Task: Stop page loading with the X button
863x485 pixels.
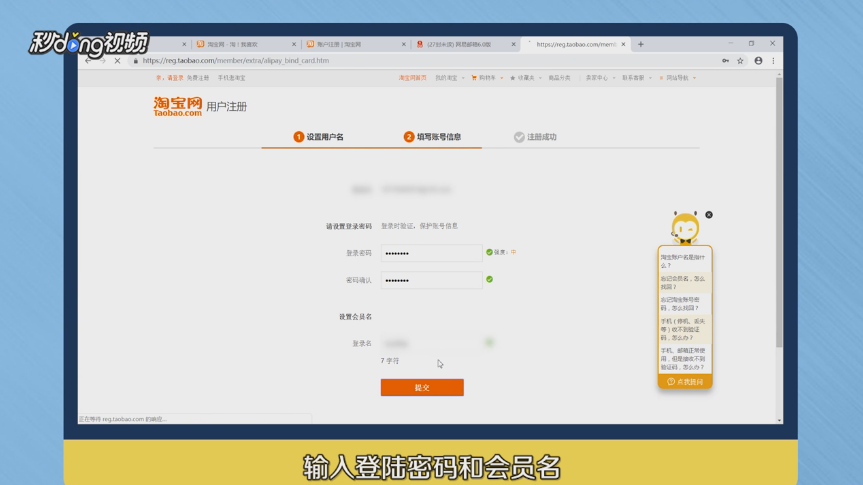Action: (x=117, y=61)
